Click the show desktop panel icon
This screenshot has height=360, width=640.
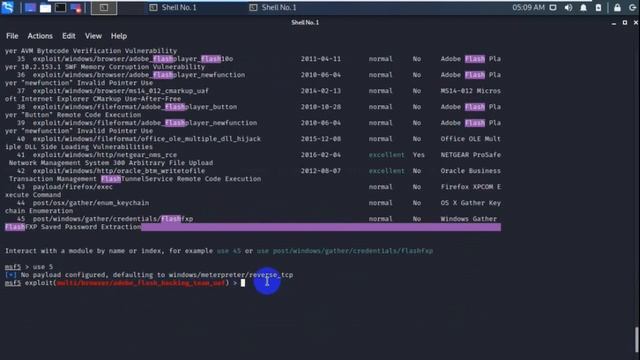click(30, 8)
